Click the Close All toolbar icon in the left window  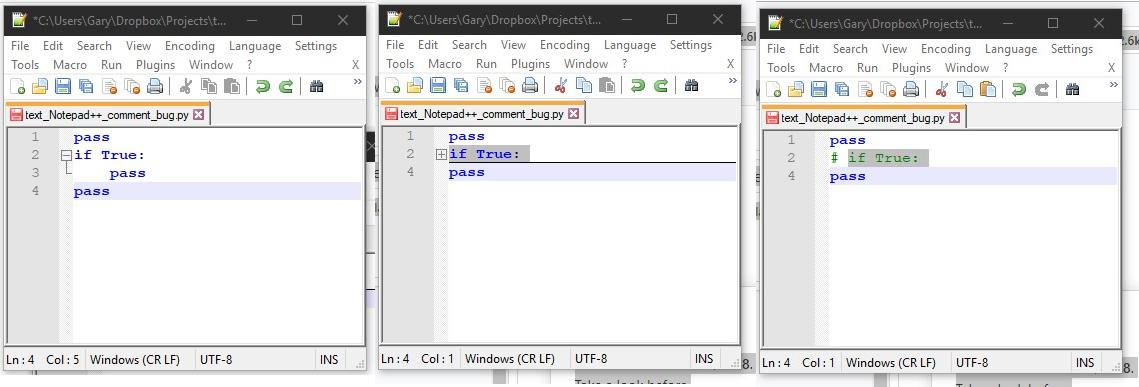[x=132, y=86]
